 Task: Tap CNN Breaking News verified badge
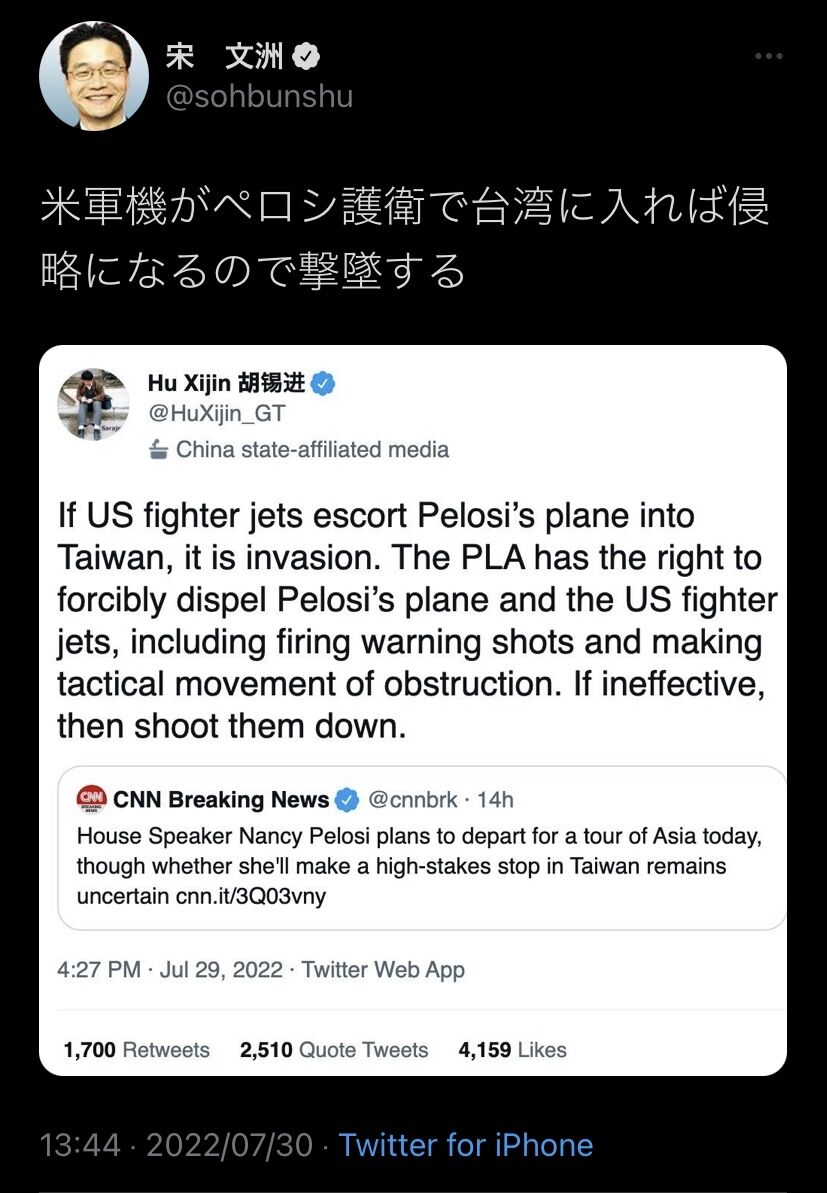(x=346, y=800)
